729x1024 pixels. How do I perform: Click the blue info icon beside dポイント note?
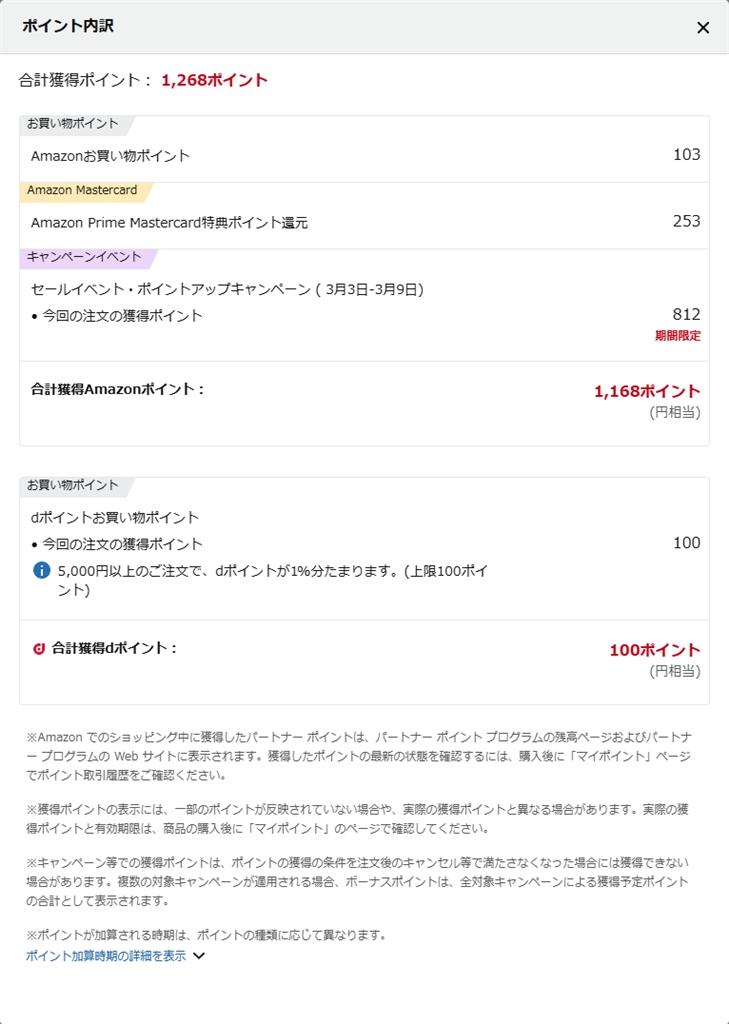click(41, 570)
